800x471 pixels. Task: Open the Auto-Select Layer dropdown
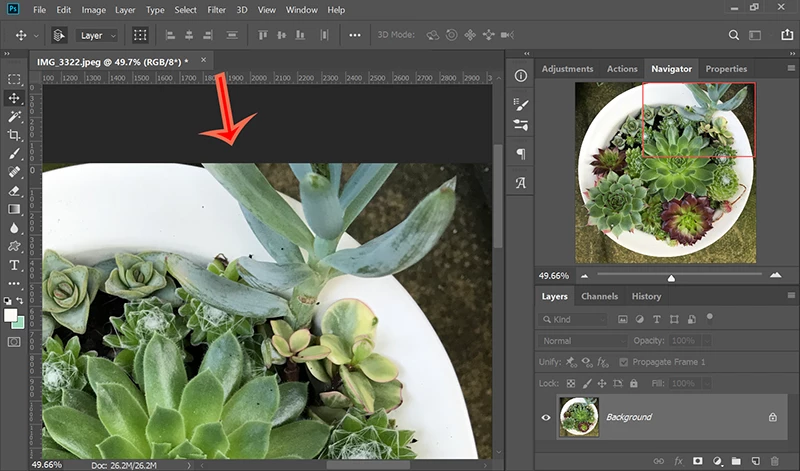click(x=97, y=36)
